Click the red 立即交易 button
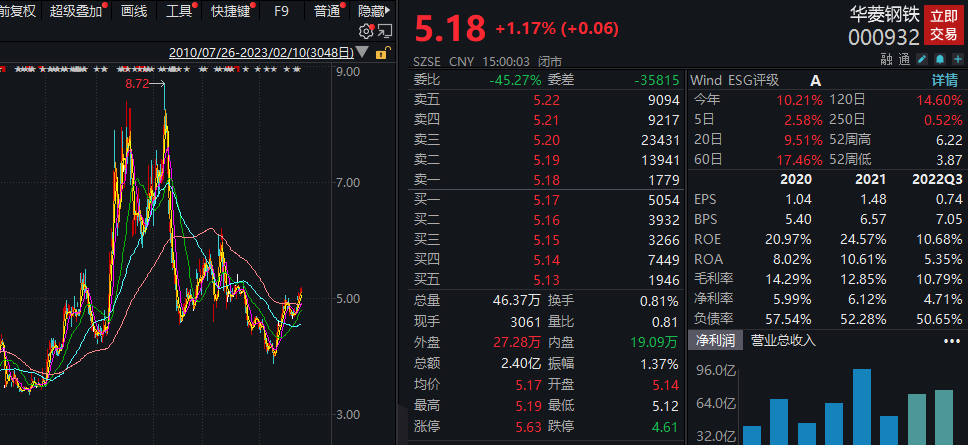Viewport: 968px width, 445px height. point(943,25)
